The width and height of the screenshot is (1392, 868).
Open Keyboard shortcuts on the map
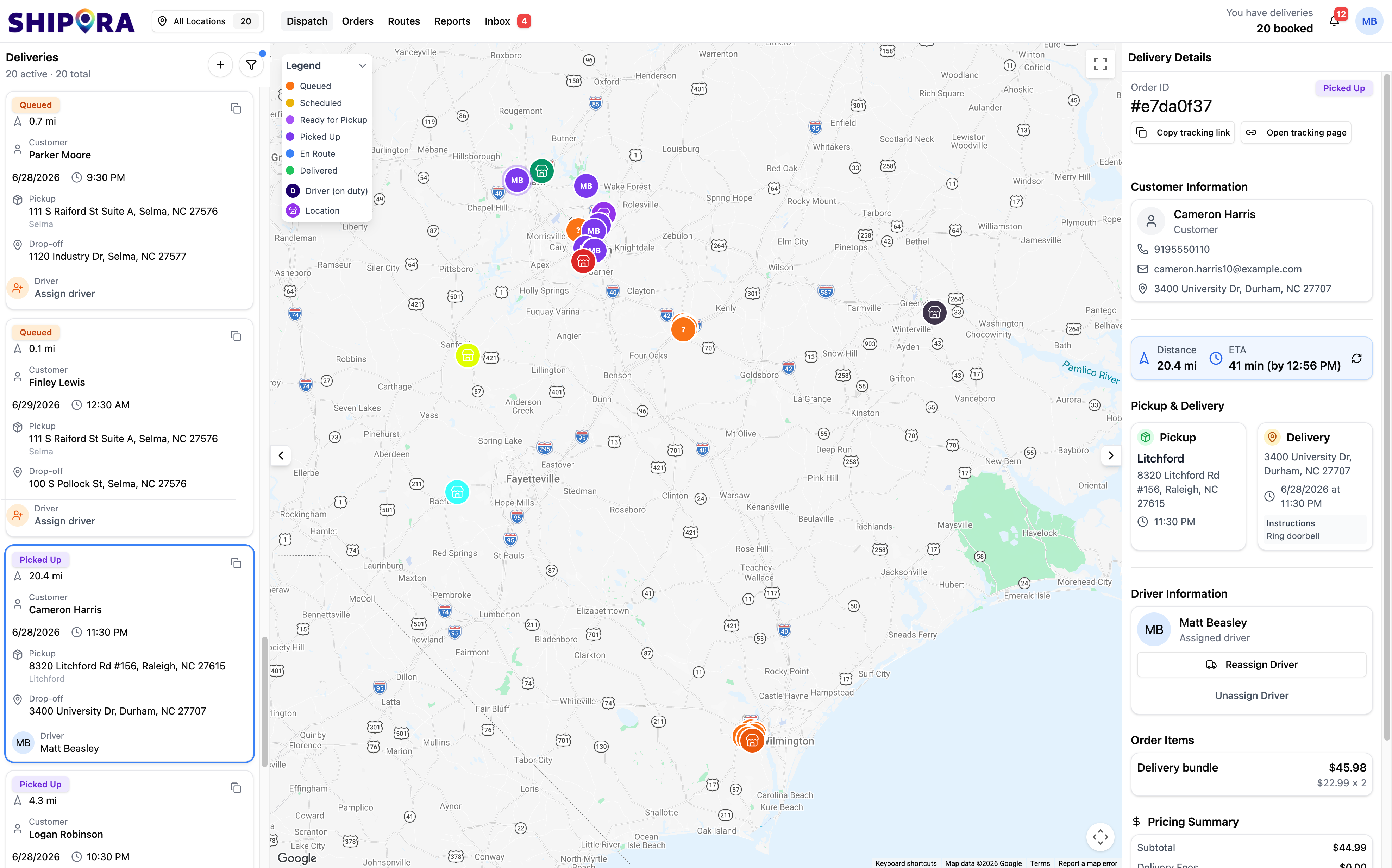tap(906, 863)
